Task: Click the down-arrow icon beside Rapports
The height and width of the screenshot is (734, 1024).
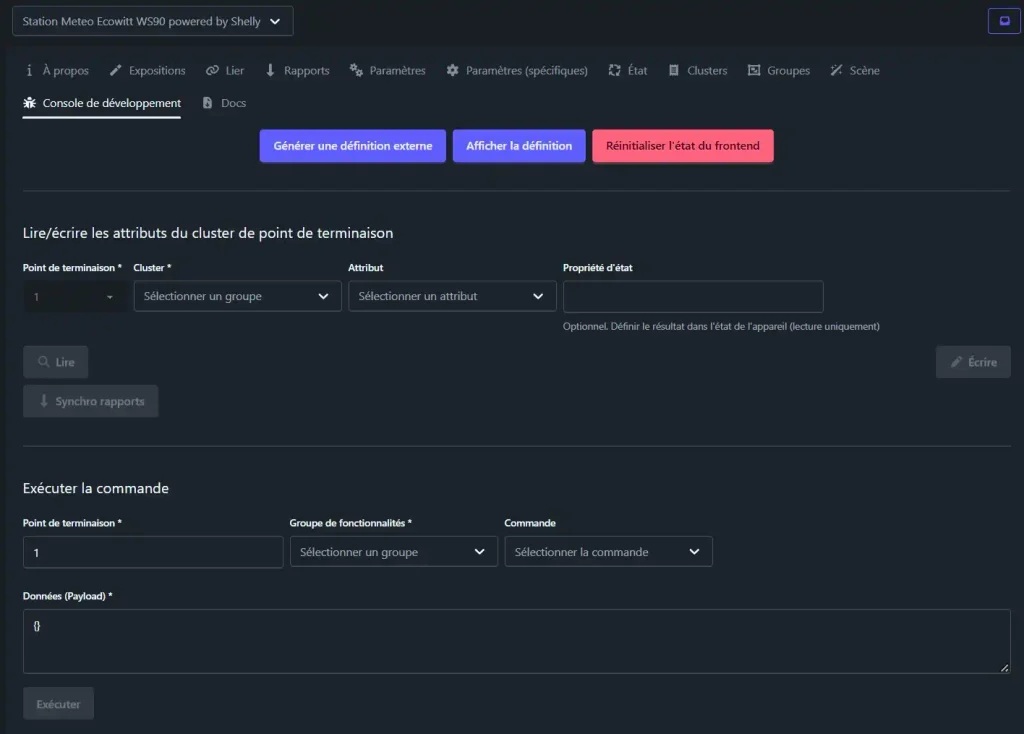Action: pyautogui.click(x=270, y=71)
